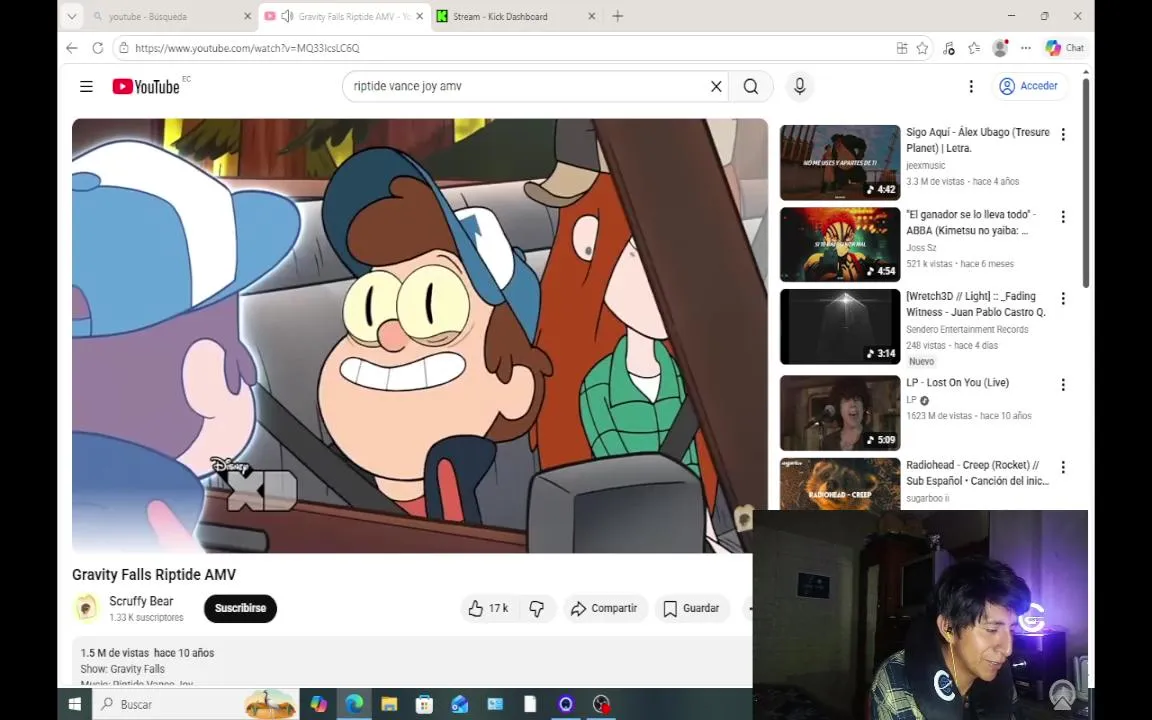Viewport: 1152px width, 720px height.
Task: Click the browser address bar URL
Action: click(x=247, y=48)
